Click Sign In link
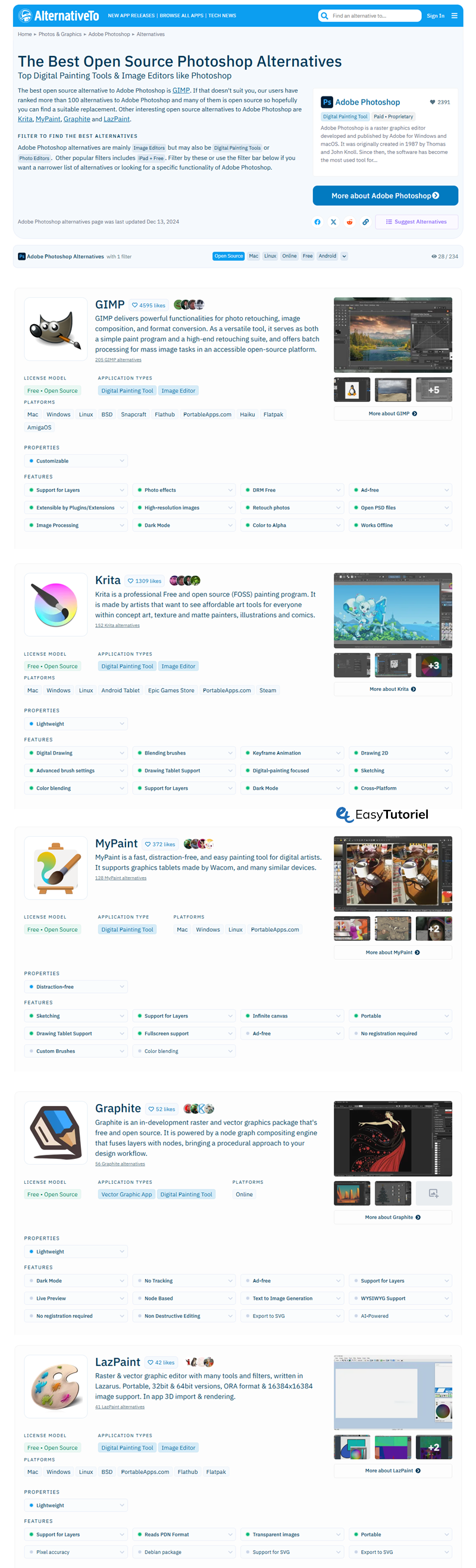The width and height of the screenshot is (476, 1568). click(x=435, y=16)
